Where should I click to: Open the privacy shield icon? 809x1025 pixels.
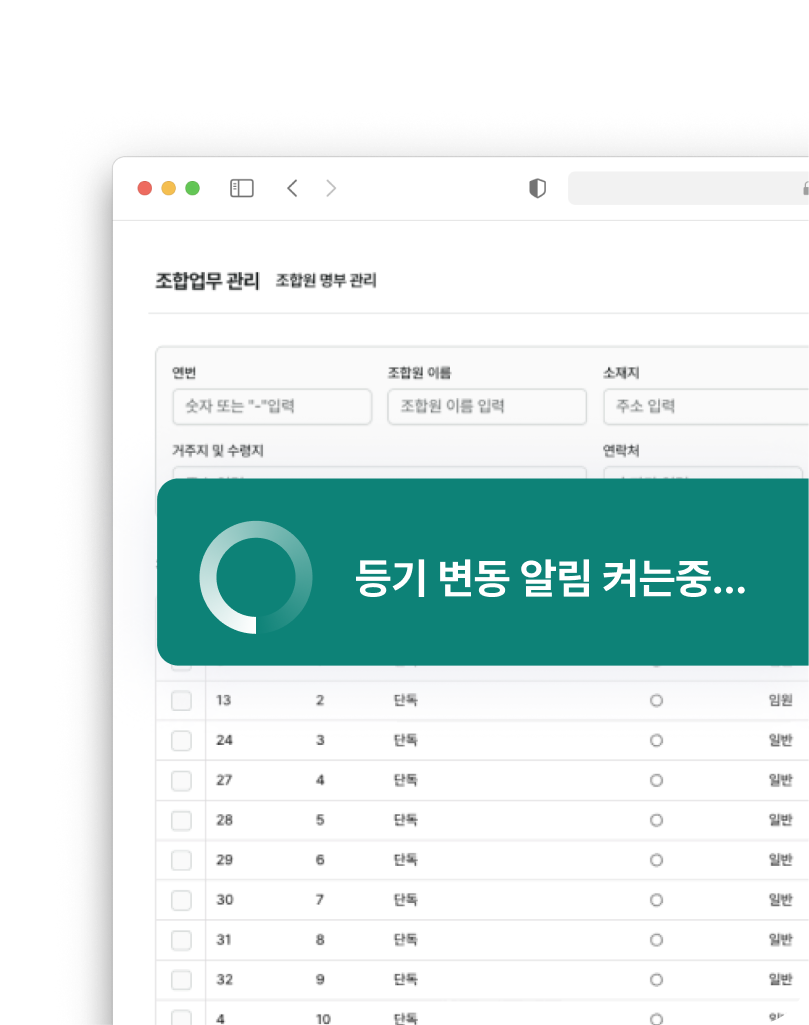pos(537,188)
